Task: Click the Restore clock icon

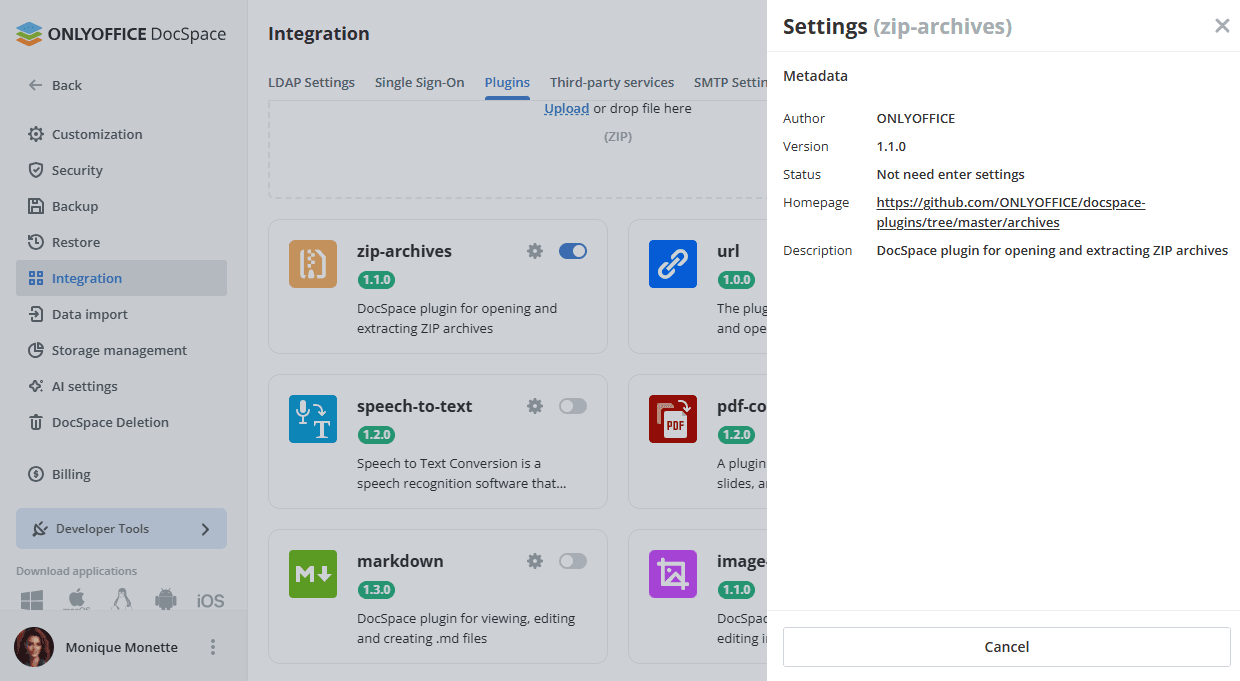Action: (x=36, y=242)
